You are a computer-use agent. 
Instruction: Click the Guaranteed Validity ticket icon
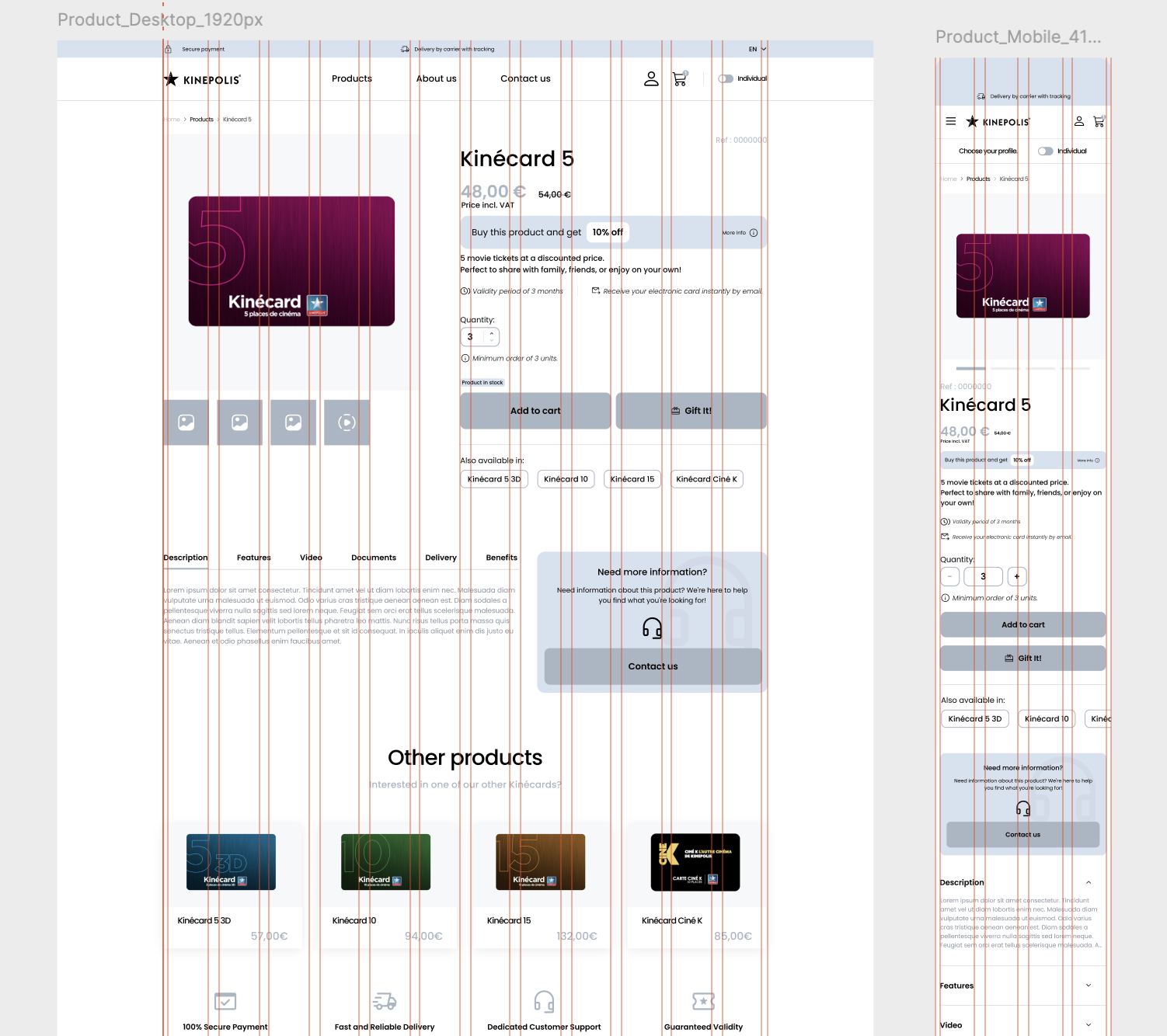[x=703, y=1001]
